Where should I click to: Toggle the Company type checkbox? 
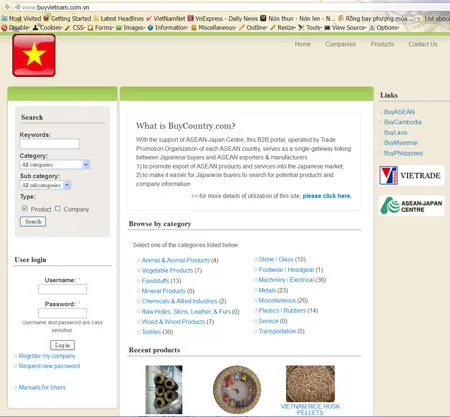[x=58, y=208]
